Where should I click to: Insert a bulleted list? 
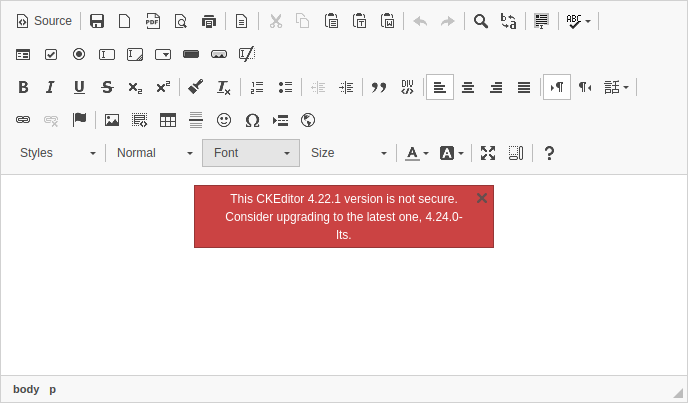(285, 87)
